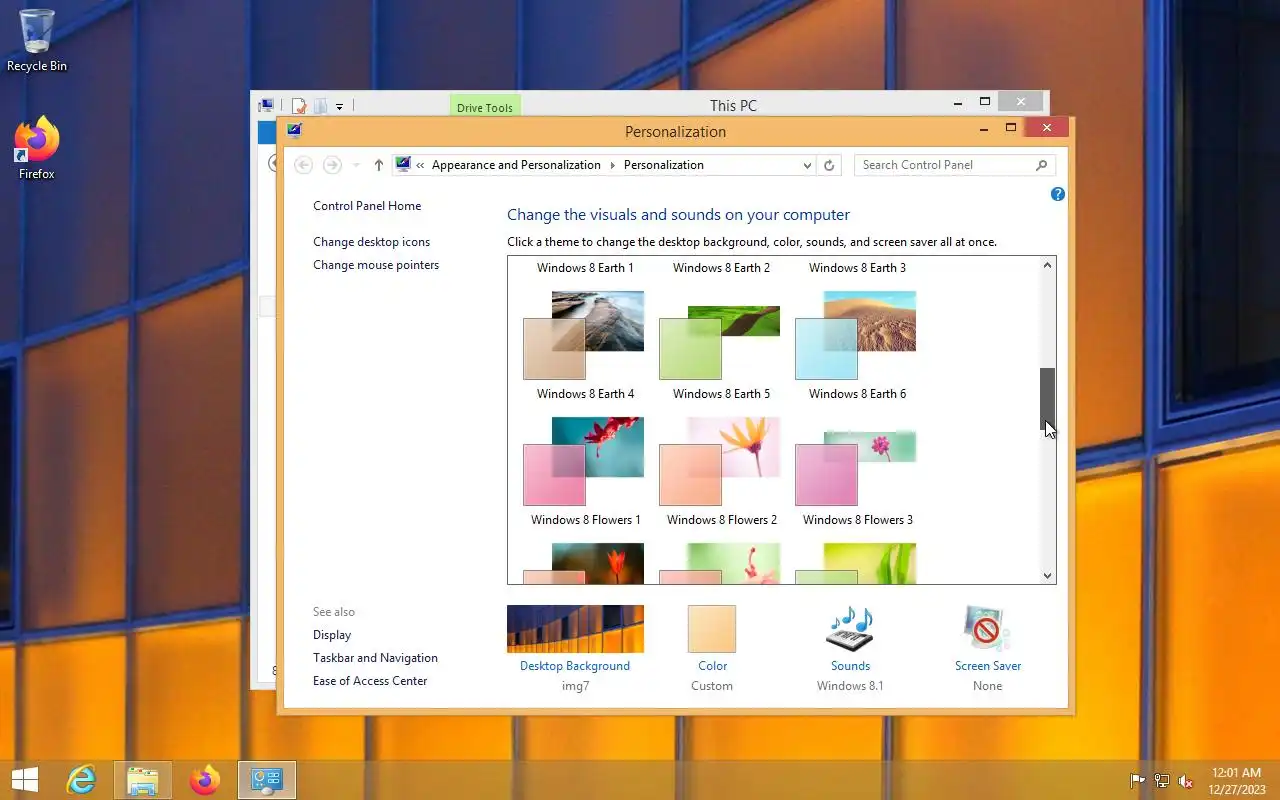Open the Recycle Bin desktop icon
Screen dimensions: 1280x800
[37, 41]
